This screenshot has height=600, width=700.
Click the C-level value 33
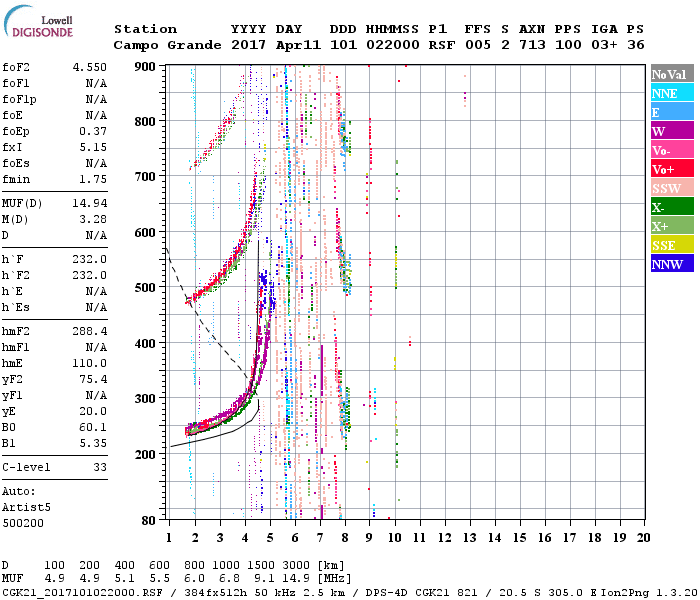(100, 467)
